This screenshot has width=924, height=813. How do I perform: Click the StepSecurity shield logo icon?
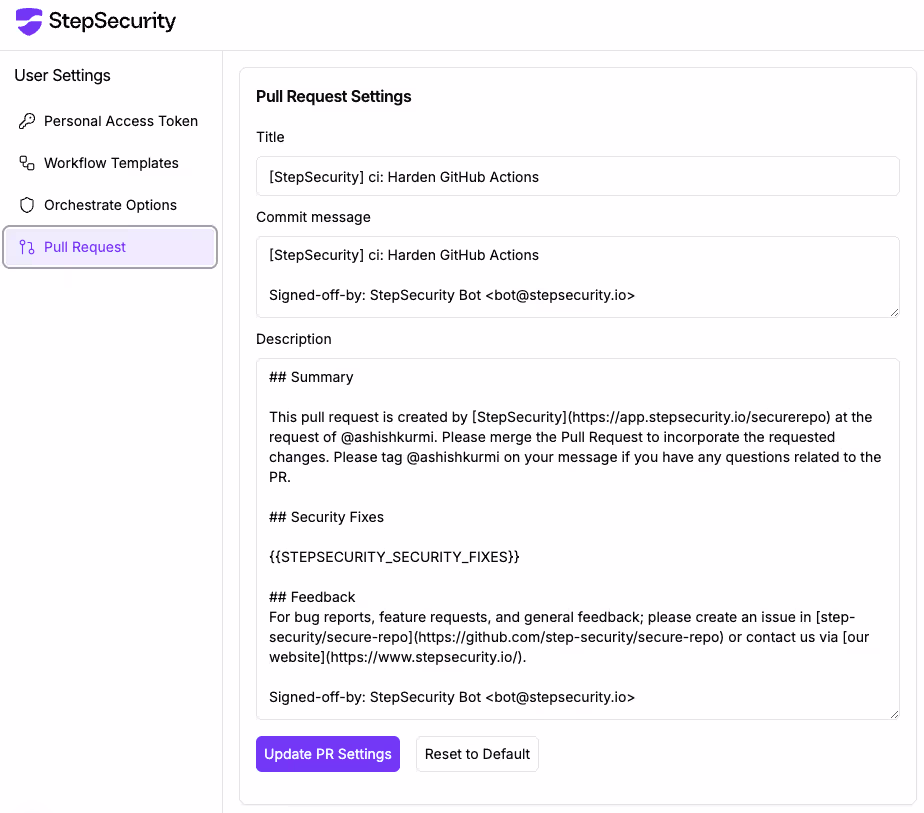pos(29,22)
